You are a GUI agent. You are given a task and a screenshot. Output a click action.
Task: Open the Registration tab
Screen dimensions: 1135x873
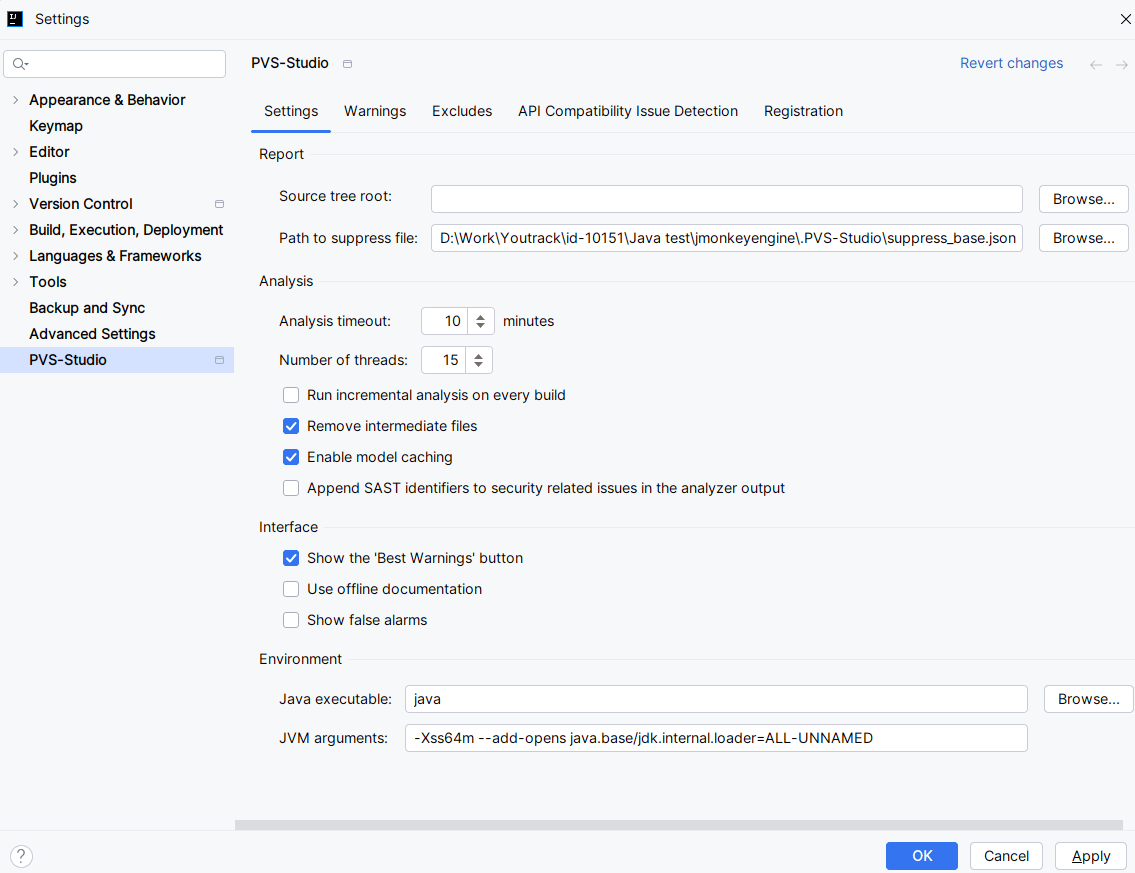803,111
